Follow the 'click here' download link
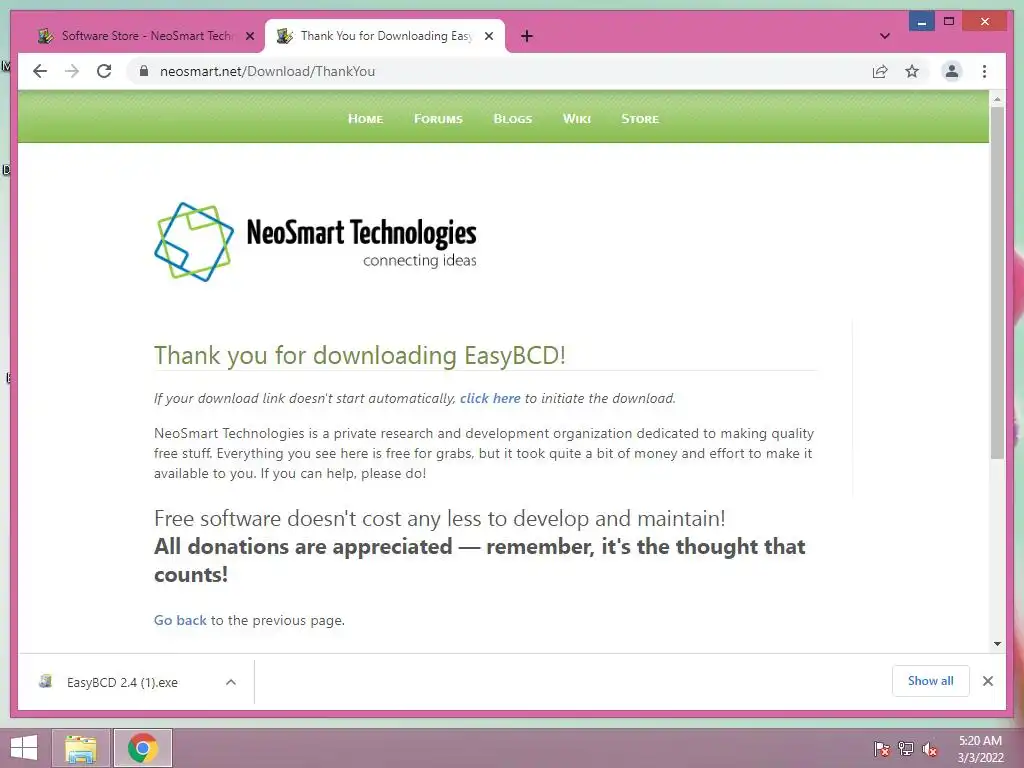The image size is (1024, 768). 490,398
